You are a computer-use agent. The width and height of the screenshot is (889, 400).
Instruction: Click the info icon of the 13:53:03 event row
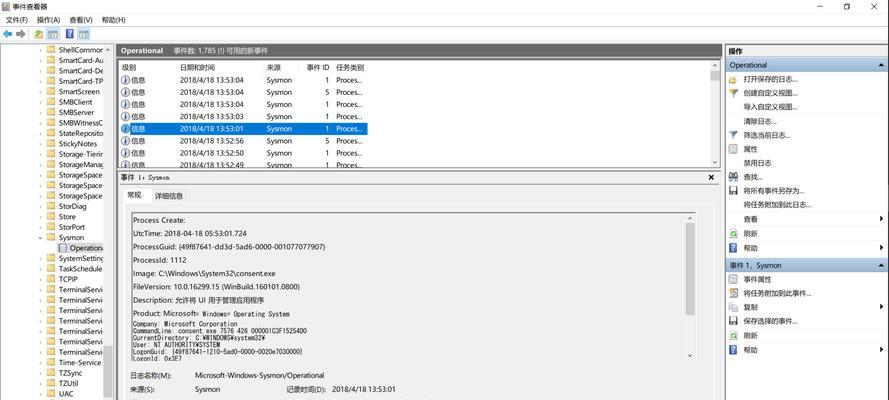point(125,117)
